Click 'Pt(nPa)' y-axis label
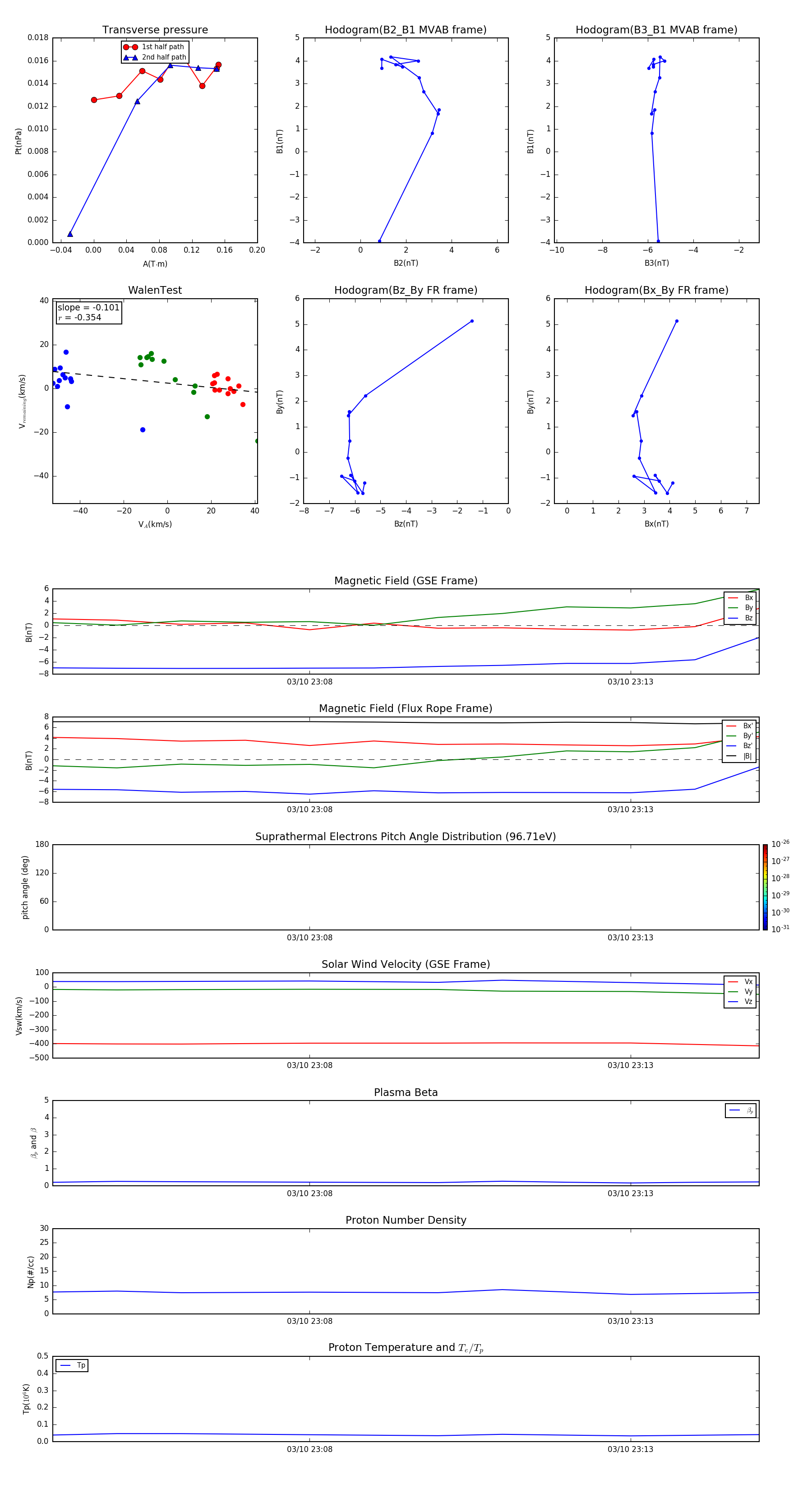 point(18,141)
